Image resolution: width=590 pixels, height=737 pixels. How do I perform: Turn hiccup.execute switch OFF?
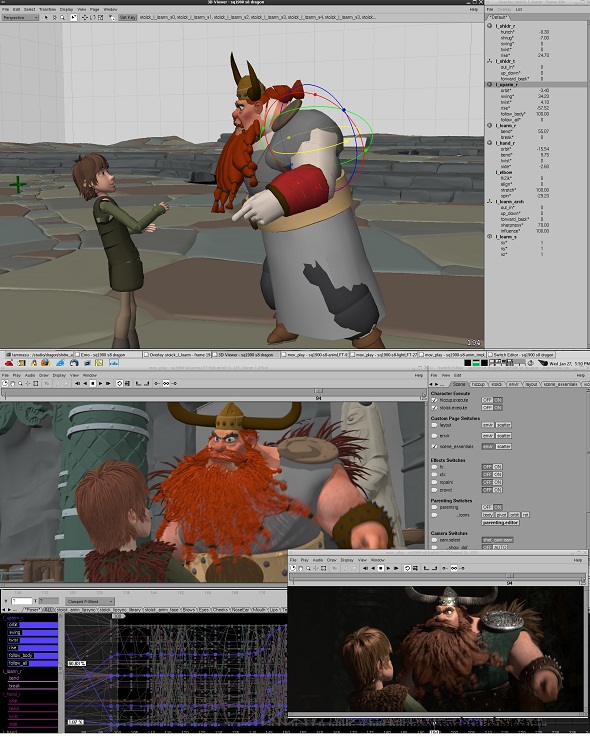pyautogui.click(x=487, y=400)
